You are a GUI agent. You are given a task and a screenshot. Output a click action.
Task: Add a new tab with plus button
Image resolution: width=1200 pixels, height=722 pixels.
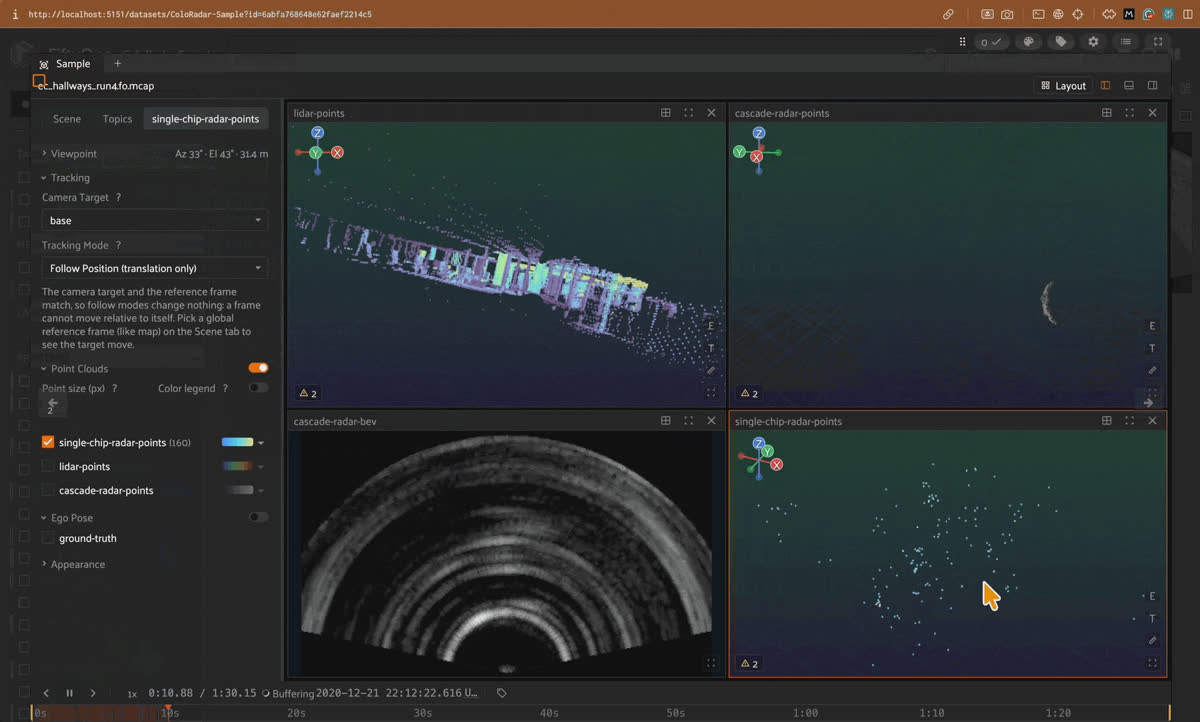pos(117,64)
